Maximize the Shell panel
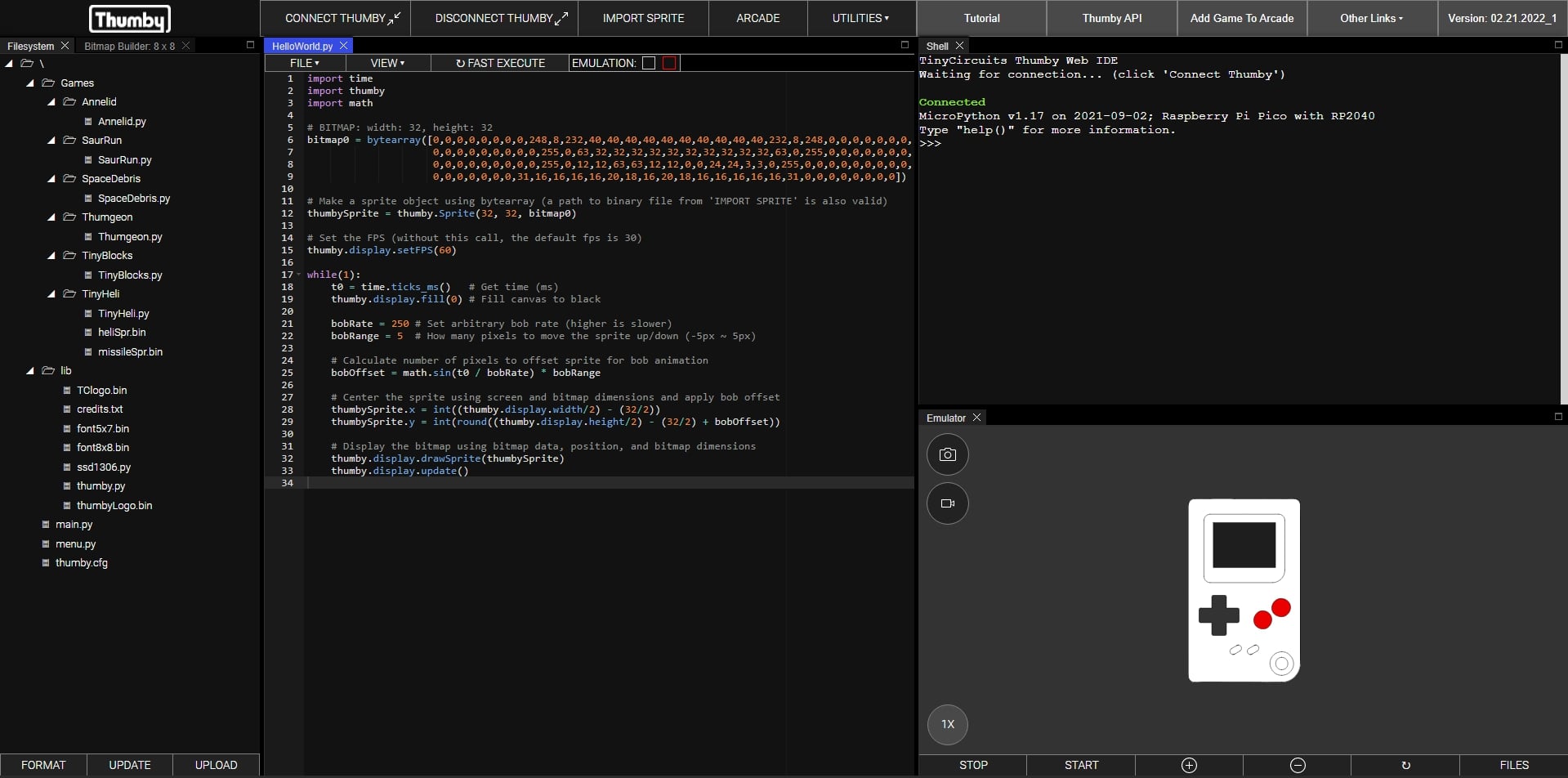The image size is (1568, 778). coord(1557,46)
